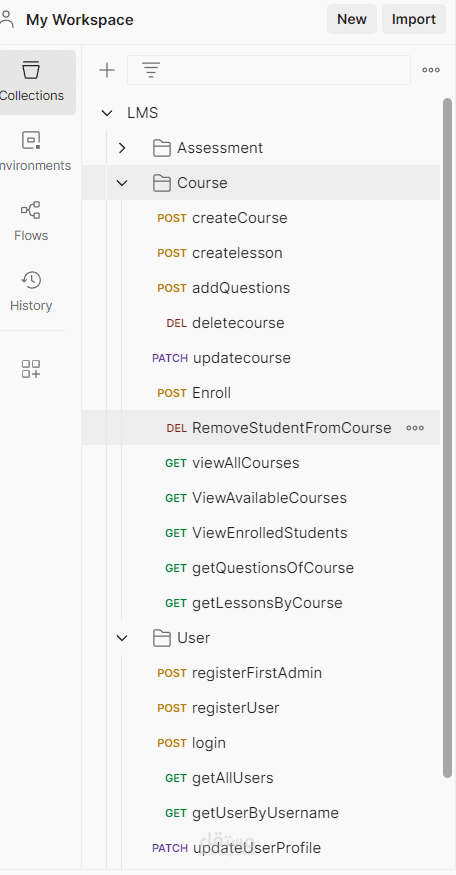Collapse the User folder chevron

point(122,638)
